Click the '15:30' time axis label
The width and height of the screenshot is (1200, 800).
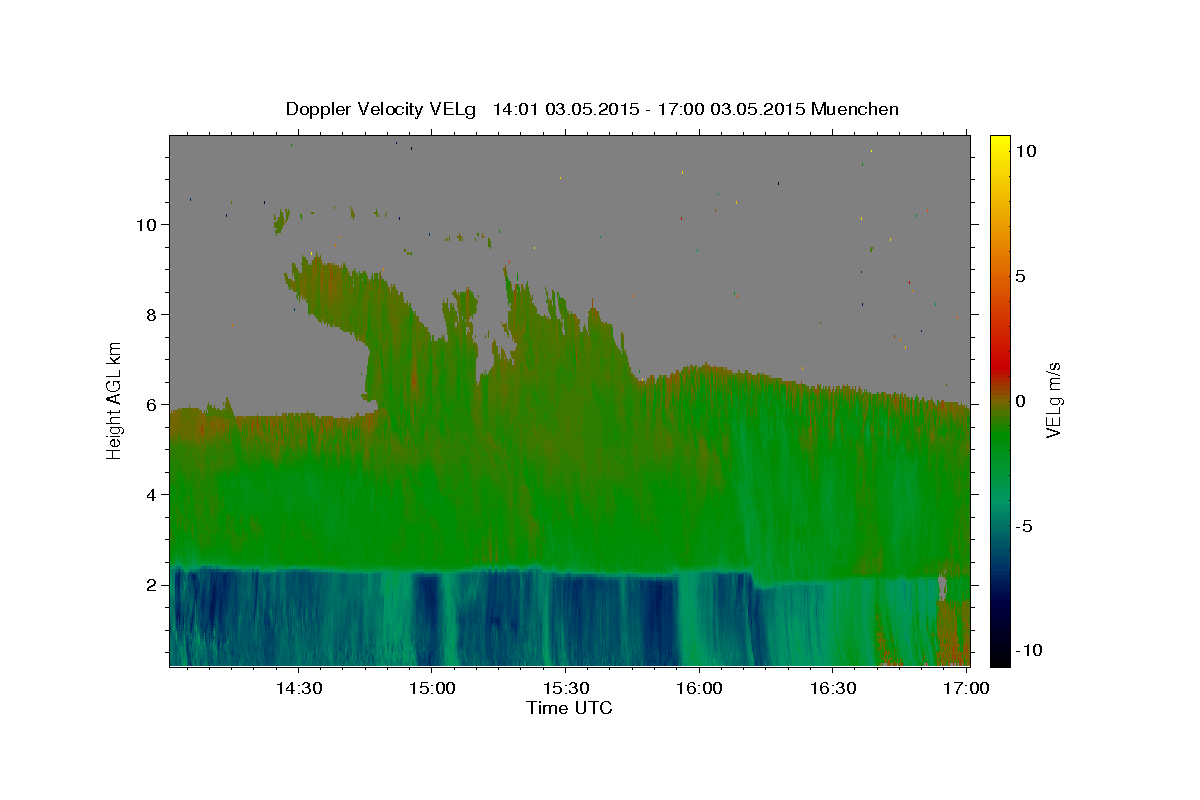[565, 688]
